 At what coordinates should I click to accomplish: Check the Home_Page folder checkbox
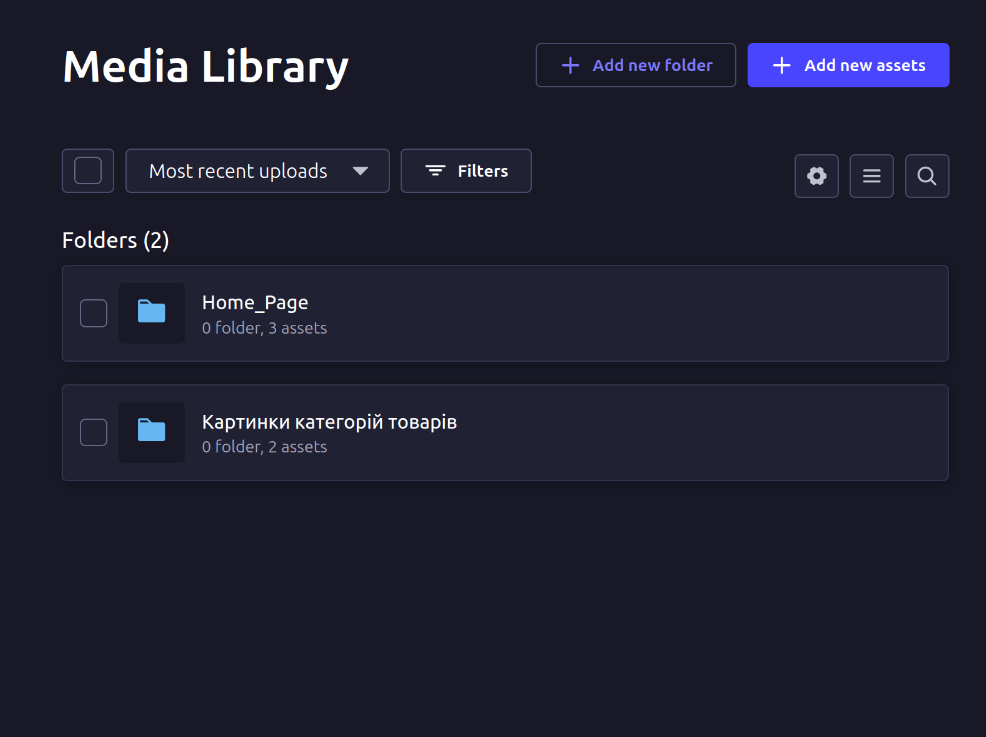pyautogui.click(x=94, y=313)
